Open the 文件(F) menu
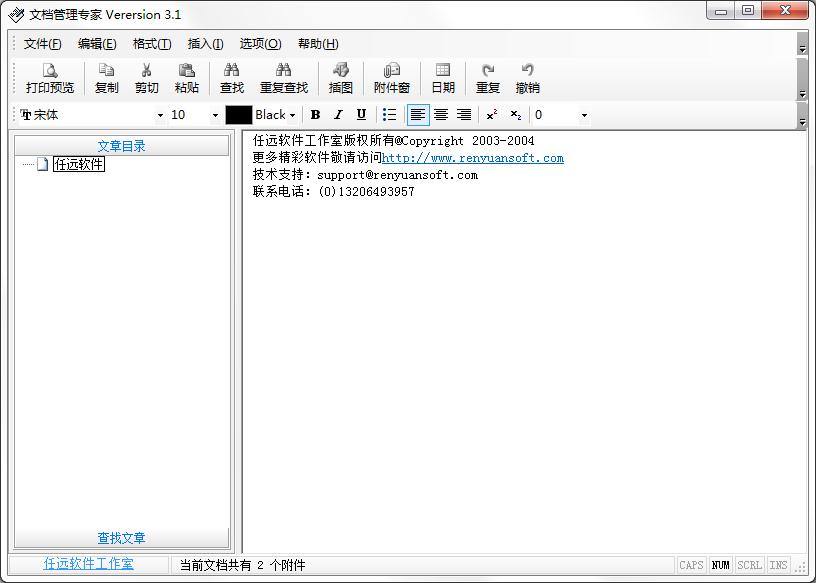 click(42, 44)
